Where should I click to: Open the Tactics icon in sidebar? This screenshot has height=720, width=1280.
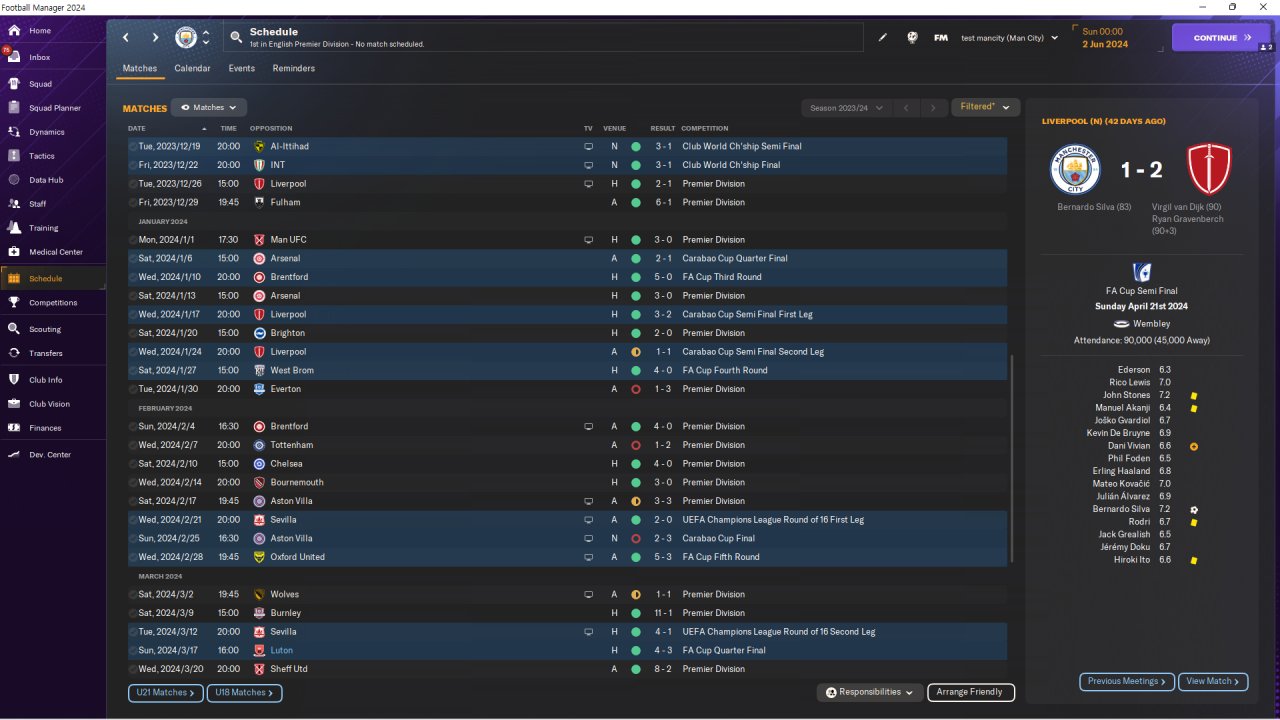(x=14, y=156)
